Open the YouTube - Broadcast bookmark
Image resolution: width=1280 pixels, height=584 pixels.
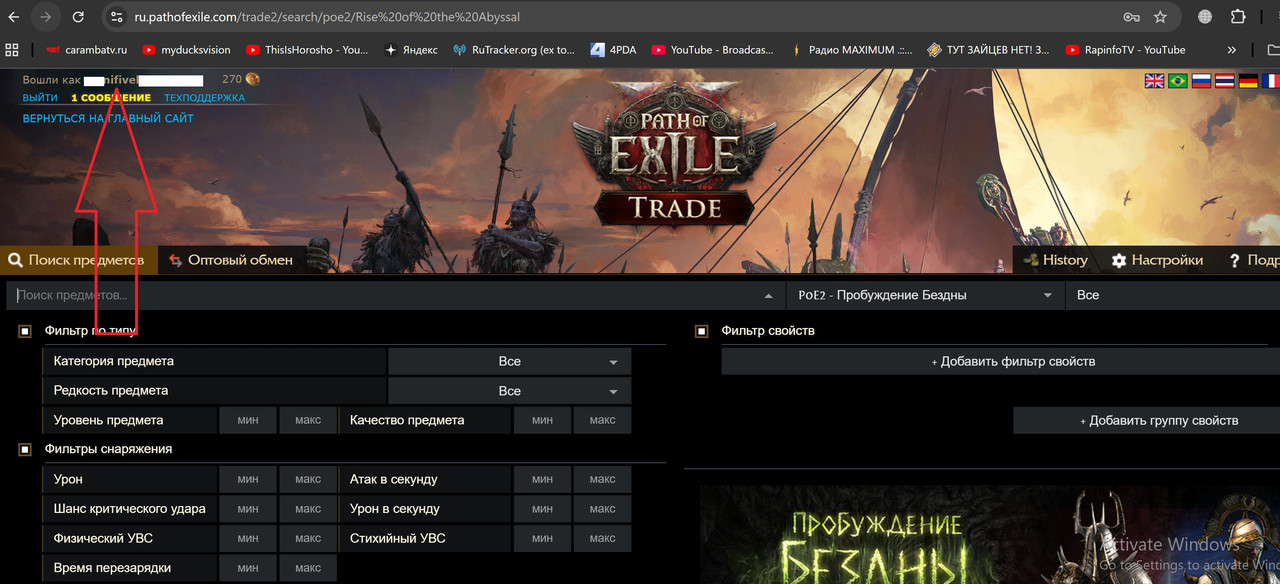click(x=714, y=50)
